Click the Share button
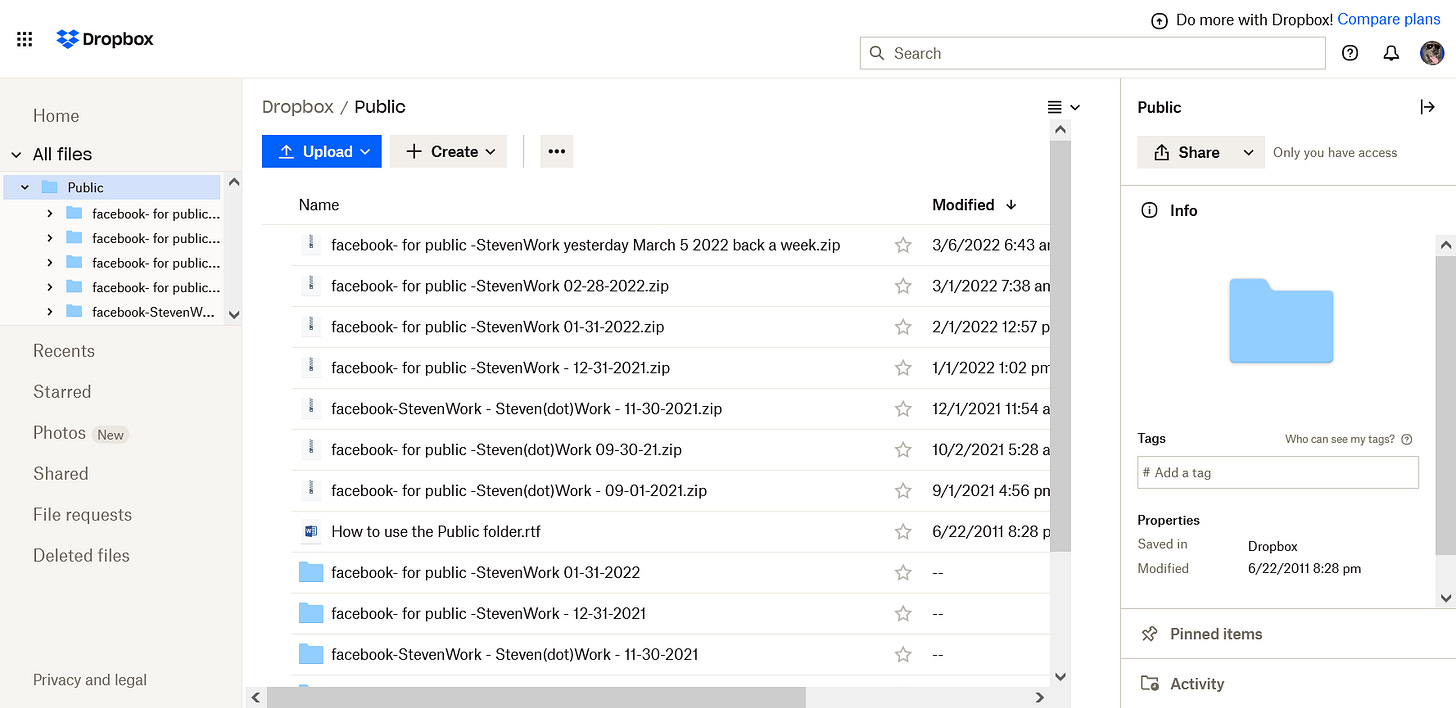Viewport: 1456px width, 708px height. pyautogui.click(x=1186, y=152)
